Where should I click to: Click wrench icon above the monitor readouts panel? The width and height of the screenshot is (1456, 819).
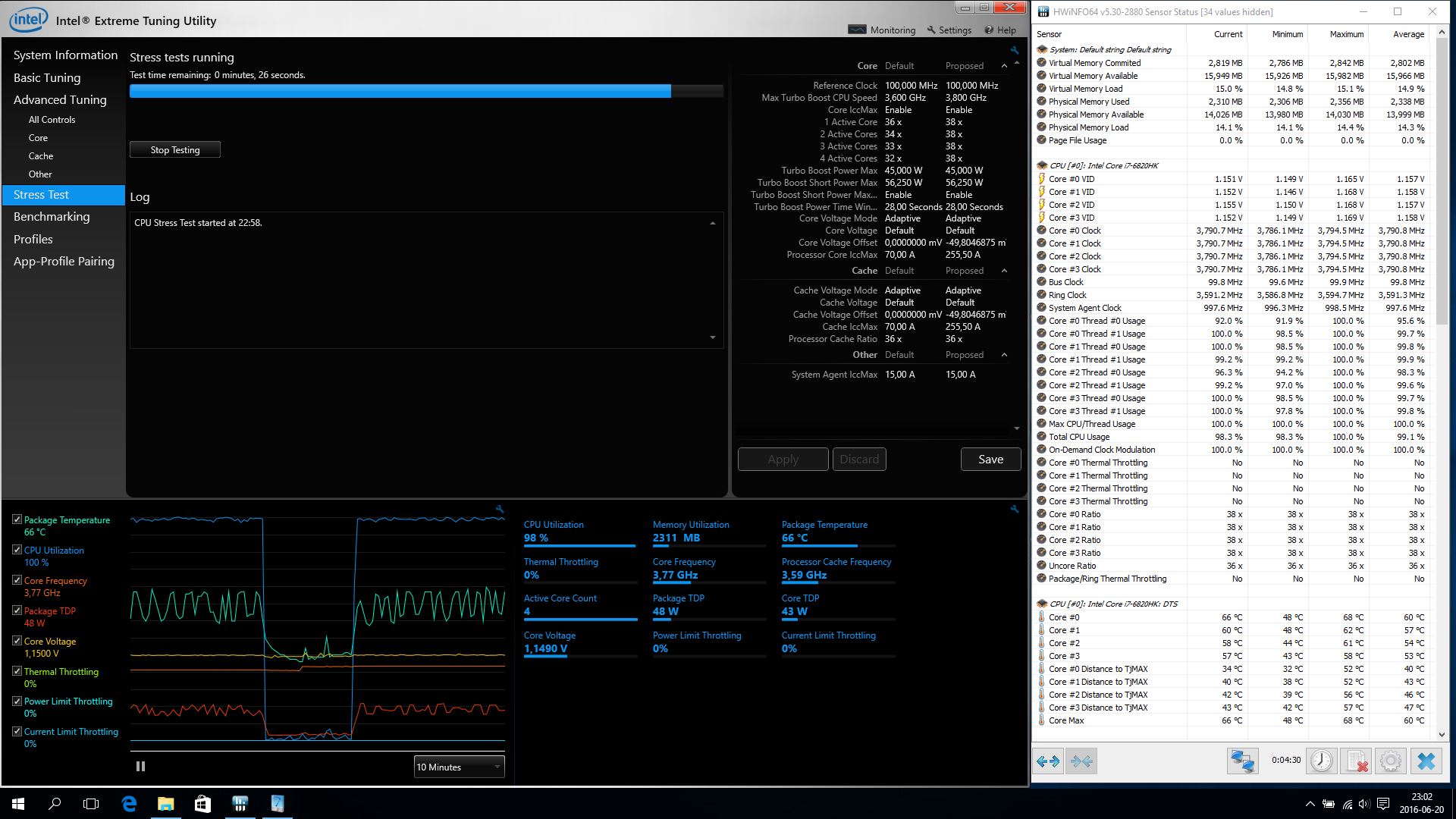click(1015, 510)
